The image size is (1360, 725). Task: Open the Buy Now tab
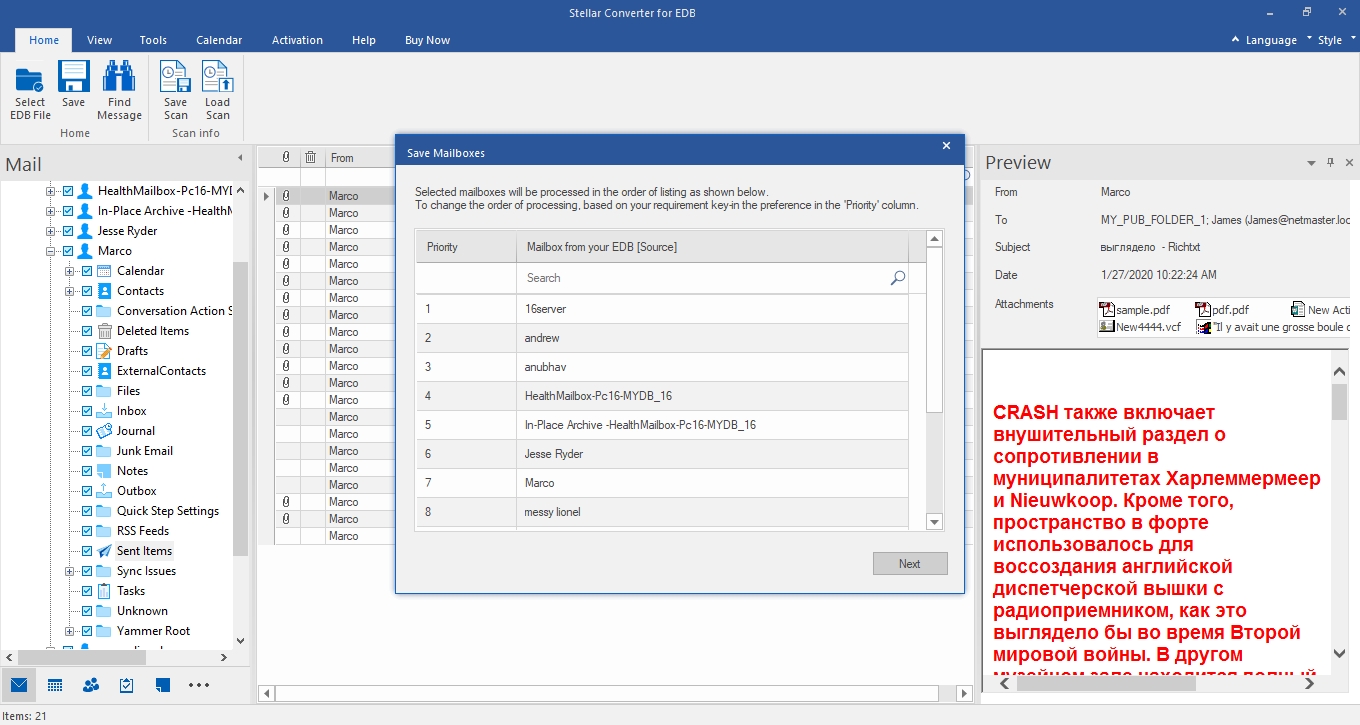pos(427,40)
